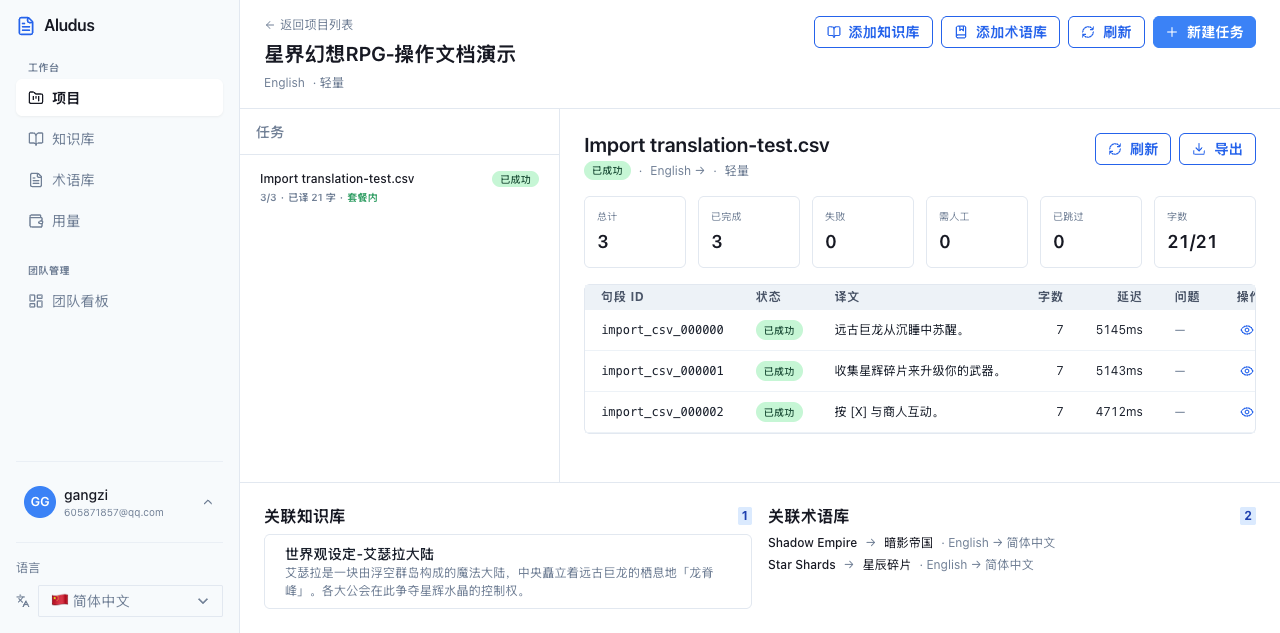Go to 术语库 in the sidebar

click(x=119, y=180)
